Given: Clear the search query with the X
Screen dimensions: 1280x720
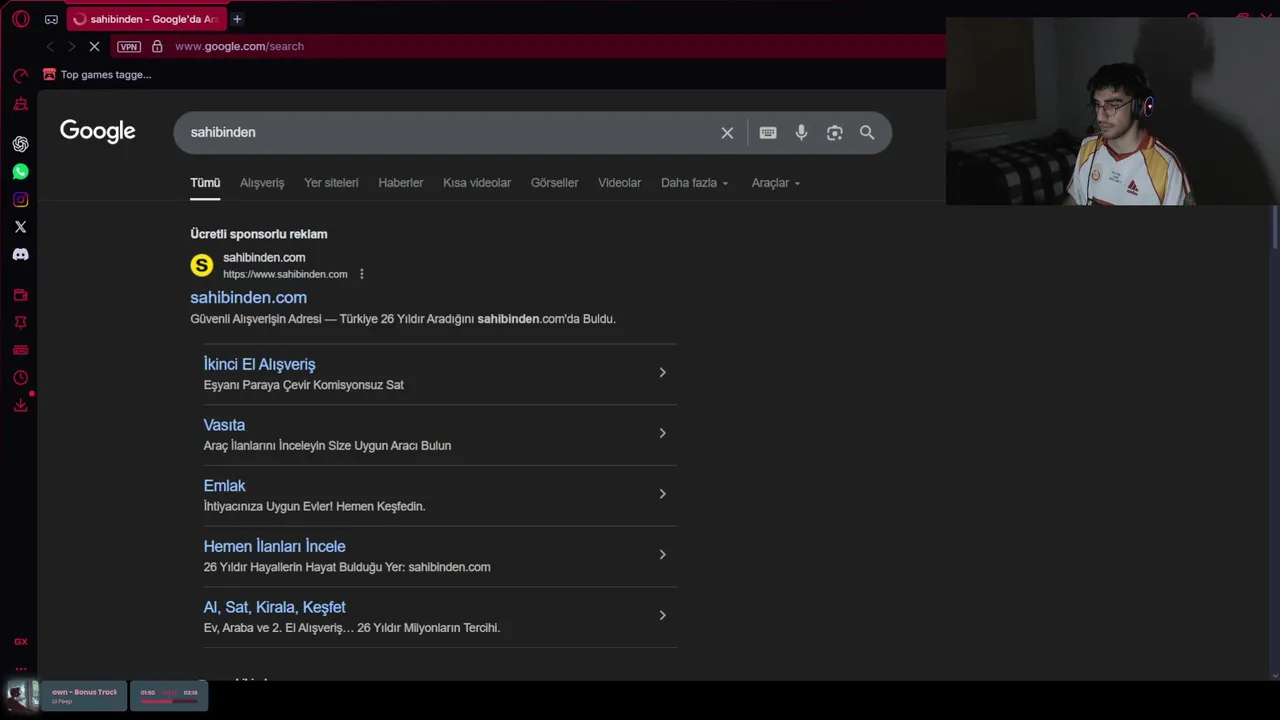Looking at the screenshot, I should coord(727,133).
